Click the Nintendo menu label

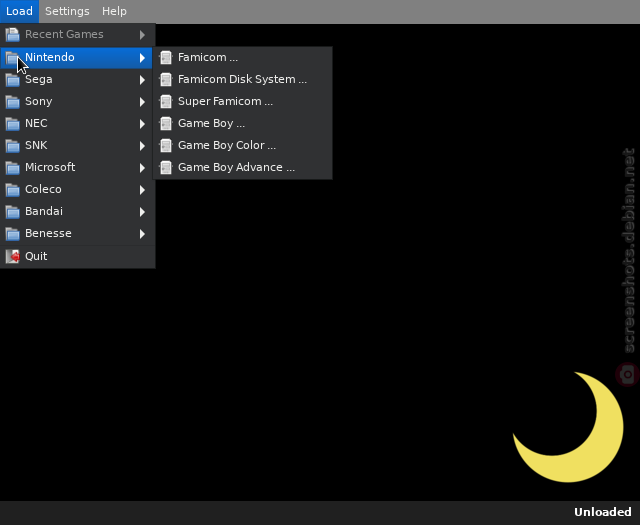[50, 57]
